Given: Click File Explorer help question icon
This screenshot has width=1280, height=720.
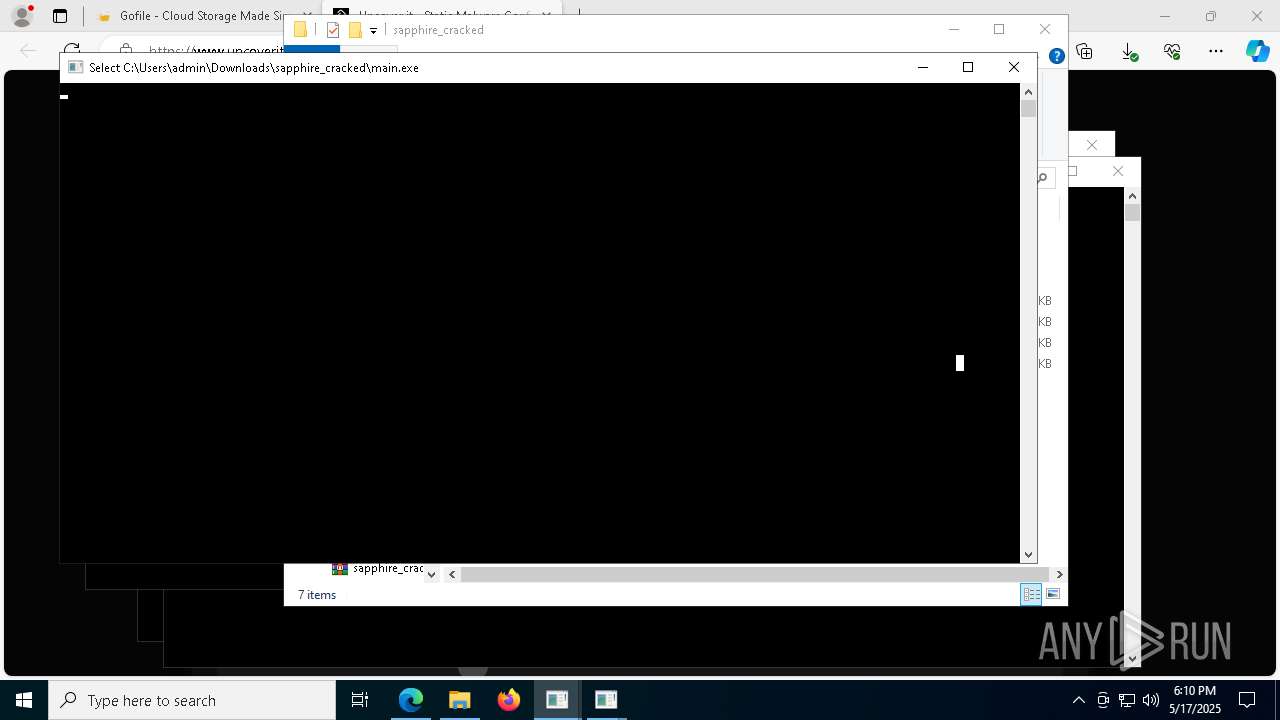Looking at the screenshot, I should (x=1056, y=56).
